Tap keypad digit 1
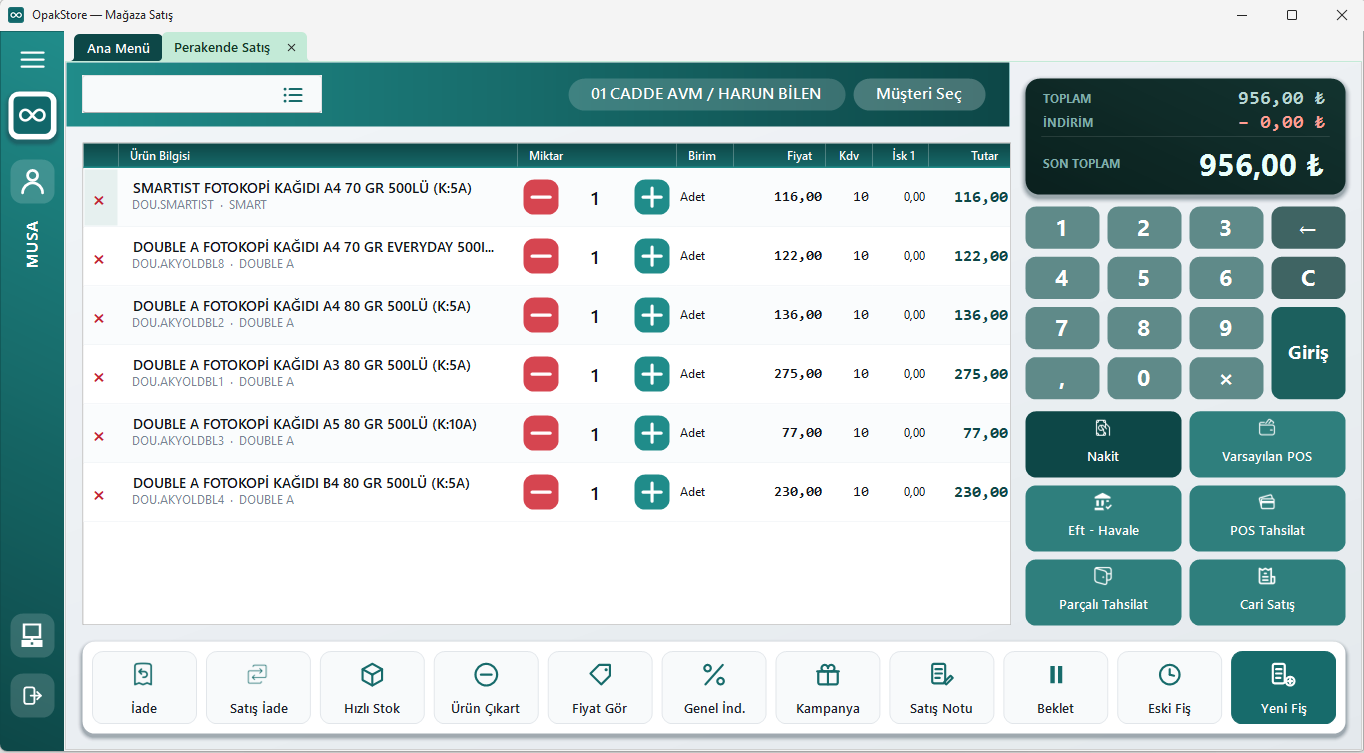Image resolution: width=1364 pixels, height=753 pixels. tap(1062, 228)
